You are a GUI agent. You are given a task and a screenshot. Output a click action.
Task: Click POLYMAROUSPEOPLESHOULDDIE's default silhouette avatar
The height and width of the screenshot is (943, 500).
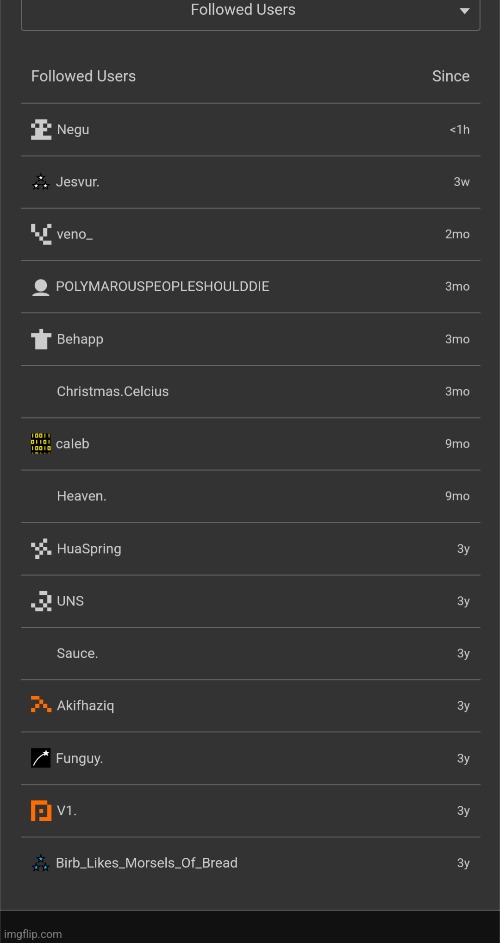pyautogui.click(x=40, y=287)
